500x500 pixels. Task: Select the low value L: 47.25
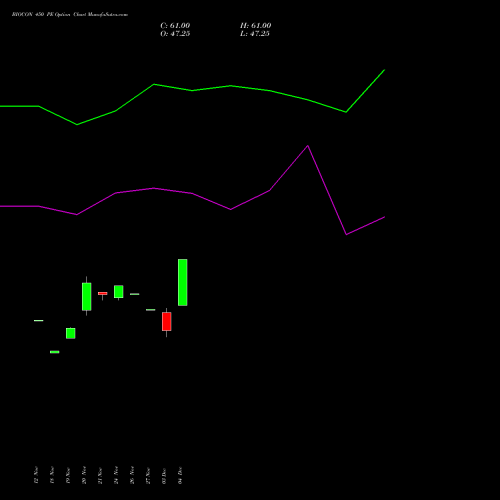click(x=255, y=34)
